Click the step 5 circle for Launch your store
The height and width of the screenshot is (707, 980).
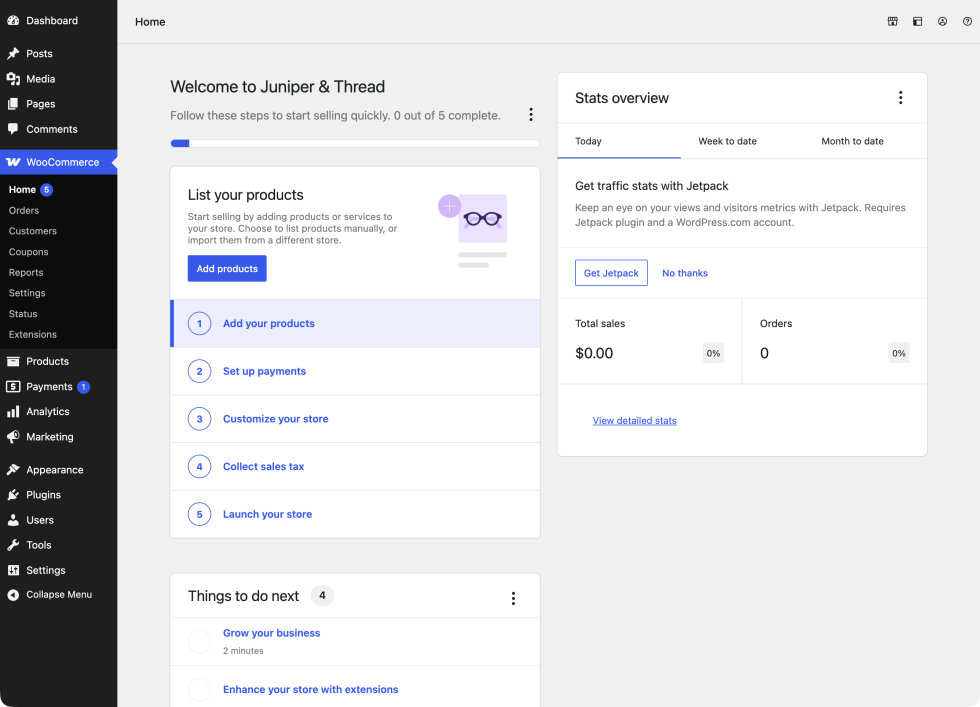(199, 514)
